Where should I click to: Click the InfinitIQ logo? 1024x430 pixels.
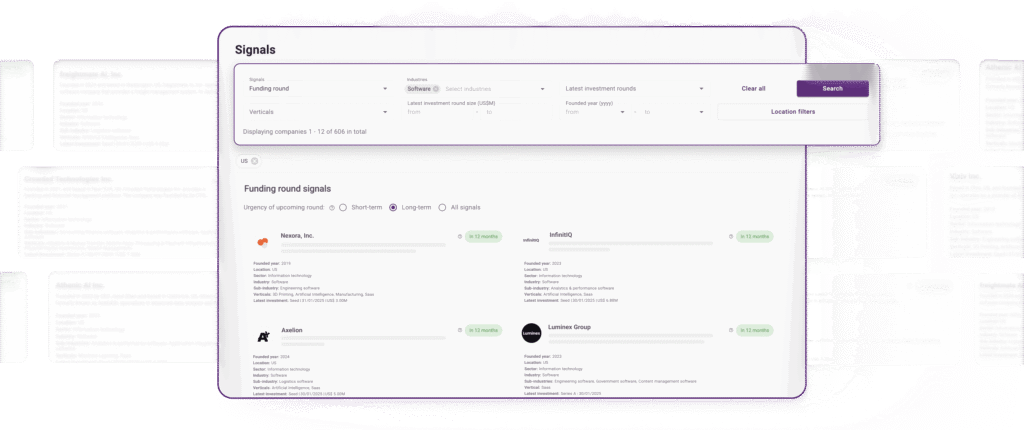point(531,241)
